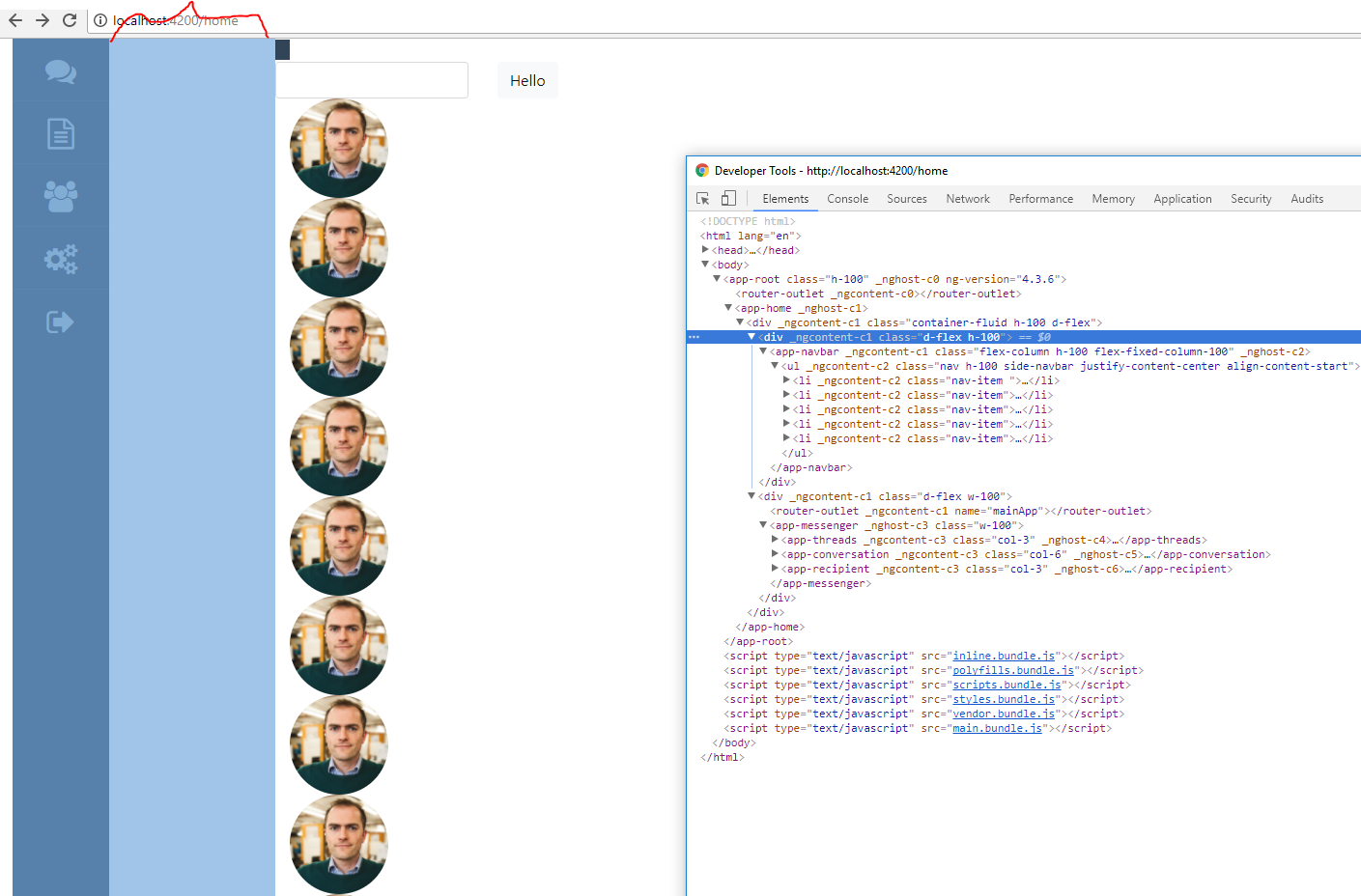Collapse the selected d-flex h-100 div
The height and width of the screenshot is (896, 1361).
pos(751,337)
